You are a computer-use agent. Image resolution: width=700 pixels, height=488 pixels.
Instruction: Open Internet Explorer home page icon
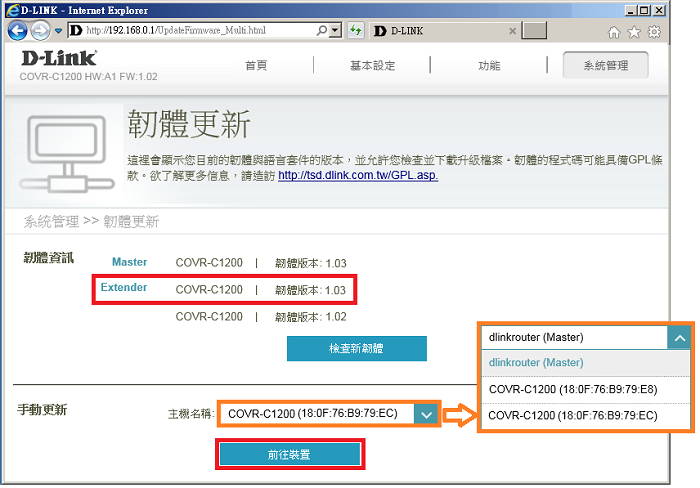[614, 32]
